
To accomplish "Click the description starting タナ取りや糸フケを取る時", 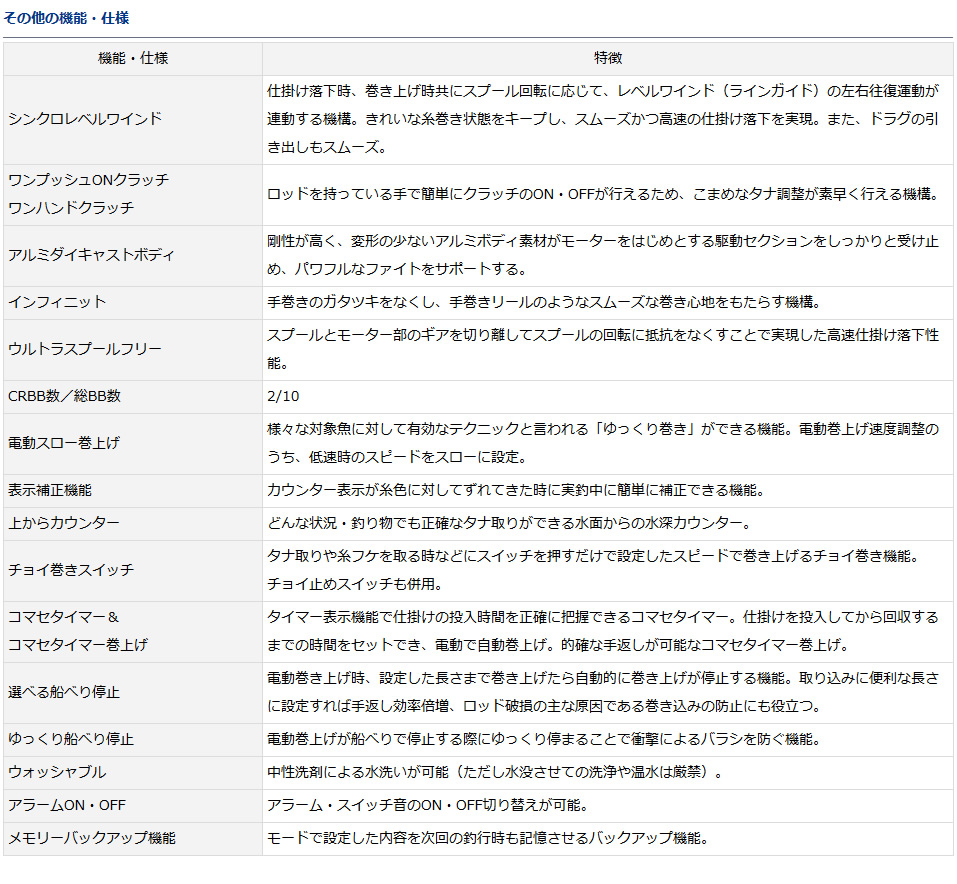I will point(594,570).
